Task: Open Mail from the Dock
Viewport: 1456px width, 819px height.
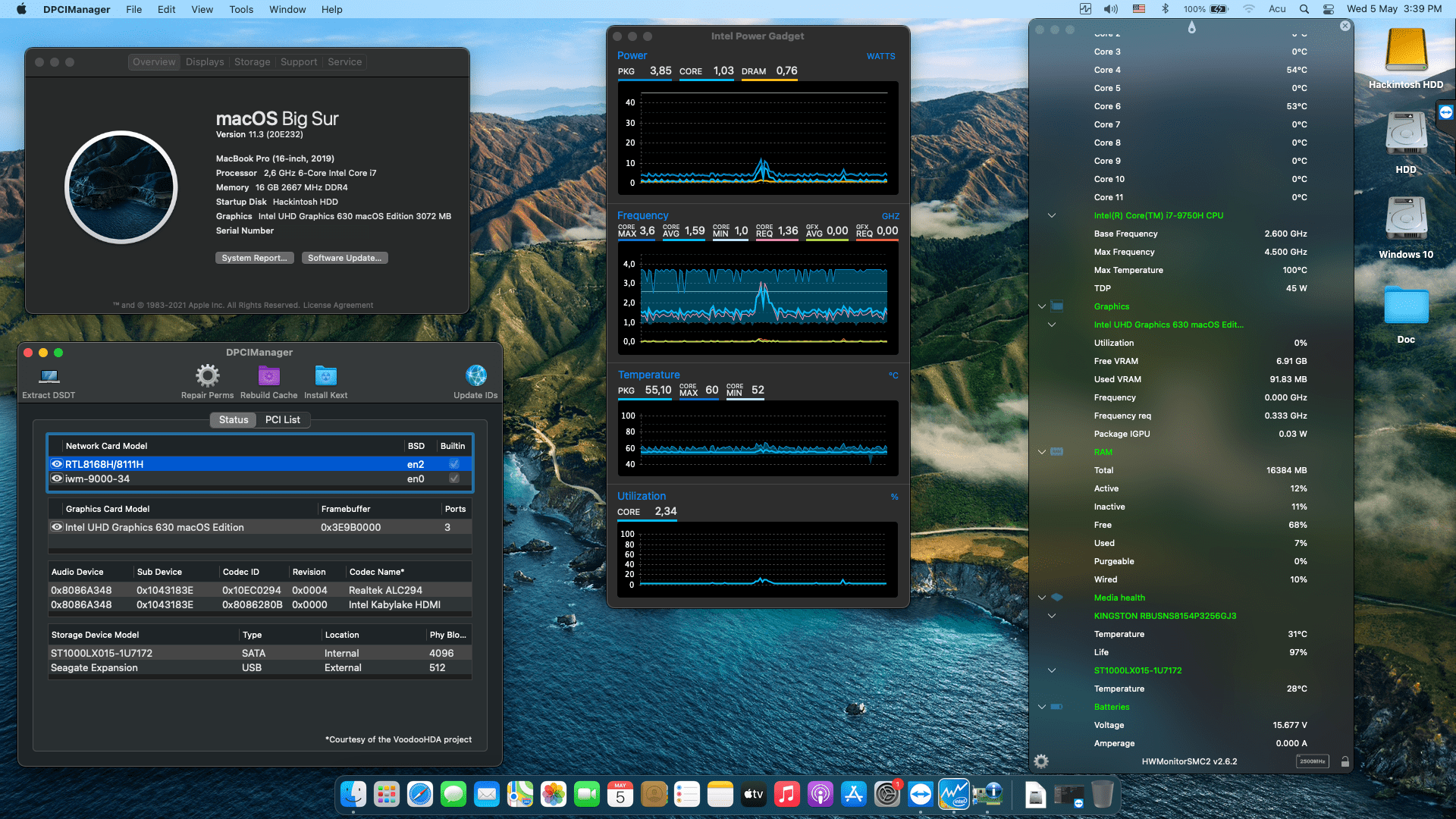Action: click(x=487, y=795)
